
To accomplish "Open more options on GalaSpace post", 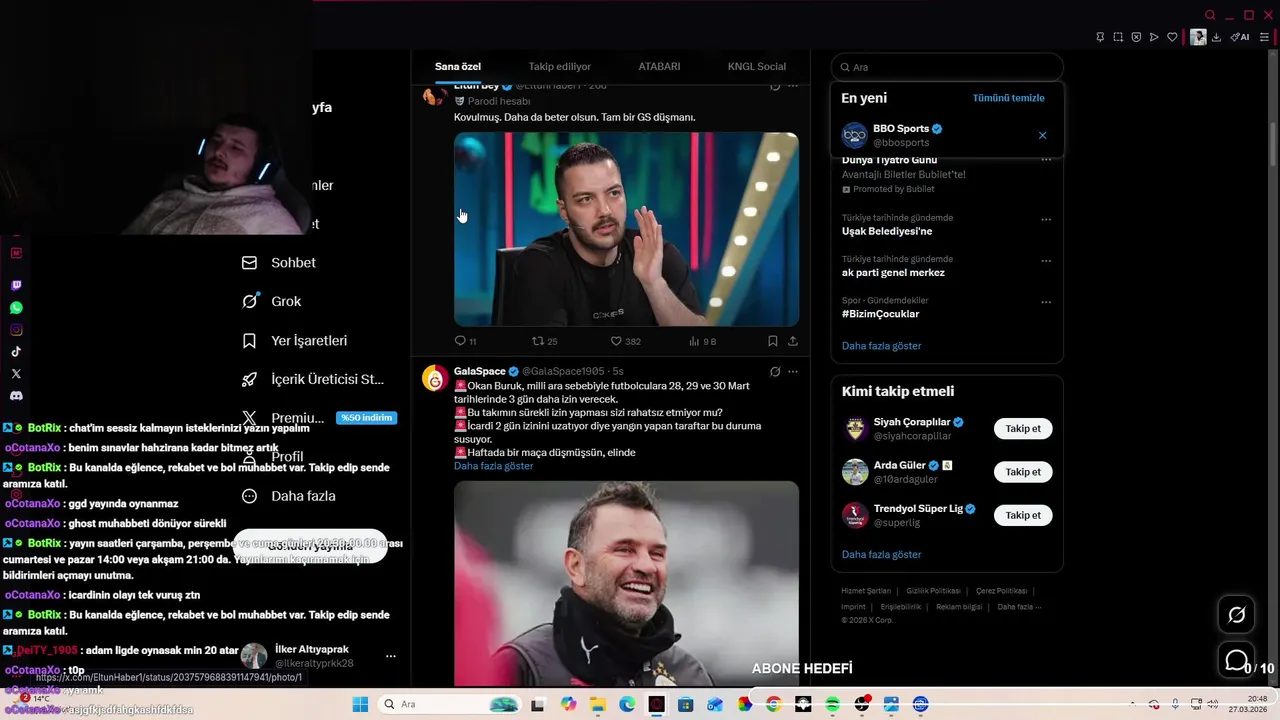I will click(x=793, y=372).
